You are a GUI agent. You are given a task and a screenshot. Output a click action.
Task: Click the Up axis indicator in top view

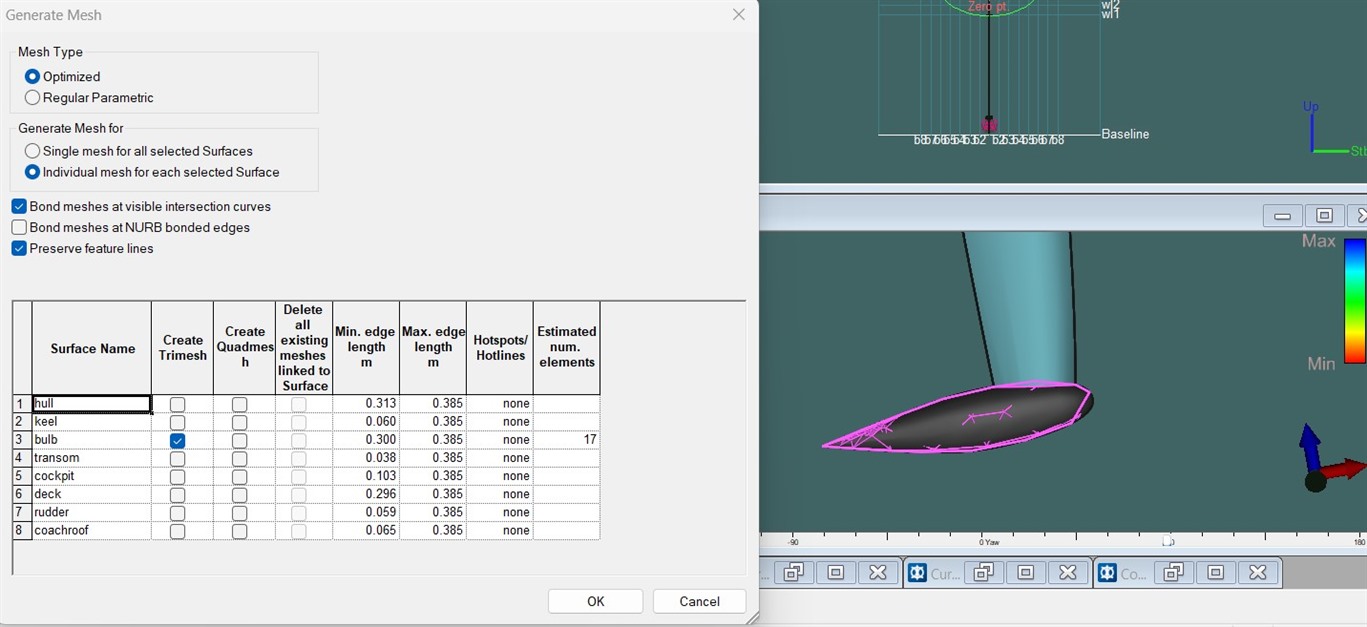click(x=1311, y=106)
